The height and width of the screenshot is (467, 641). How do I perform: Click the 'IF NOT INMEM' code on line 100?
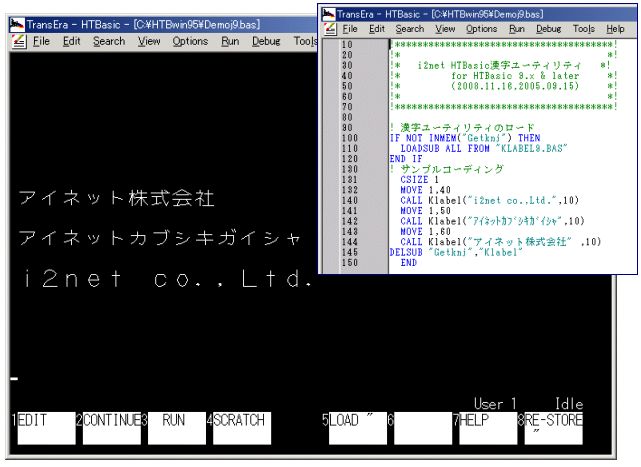[x=465, y=138]
